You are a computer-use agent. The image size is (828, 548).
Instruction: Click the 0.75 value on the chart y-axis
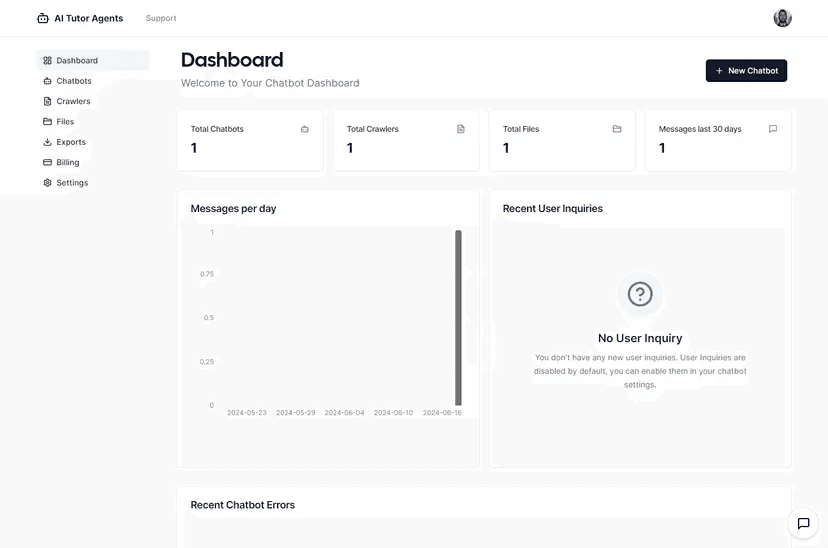coord(207,274)
